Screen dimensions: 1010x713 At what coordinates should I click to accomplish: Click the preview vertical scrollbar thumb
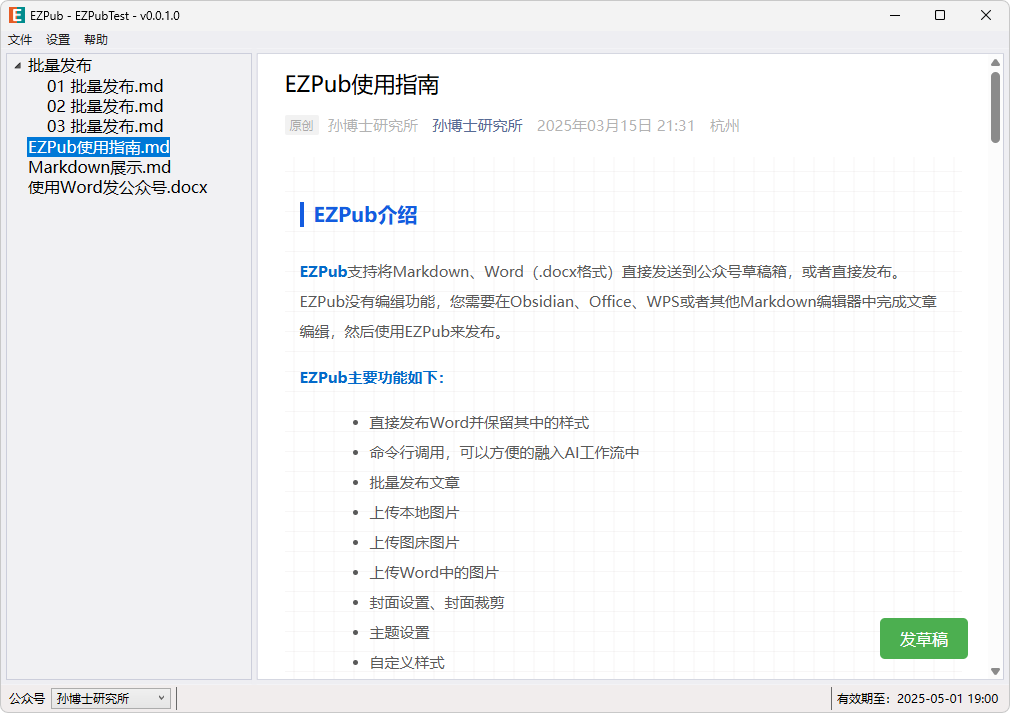tap(995, 107)
